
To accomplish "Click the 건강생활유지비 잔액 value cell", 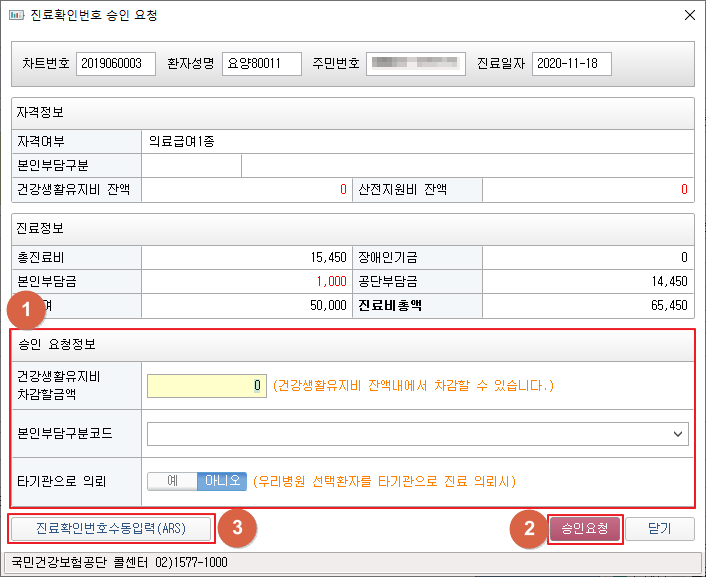I will [246, 189].
